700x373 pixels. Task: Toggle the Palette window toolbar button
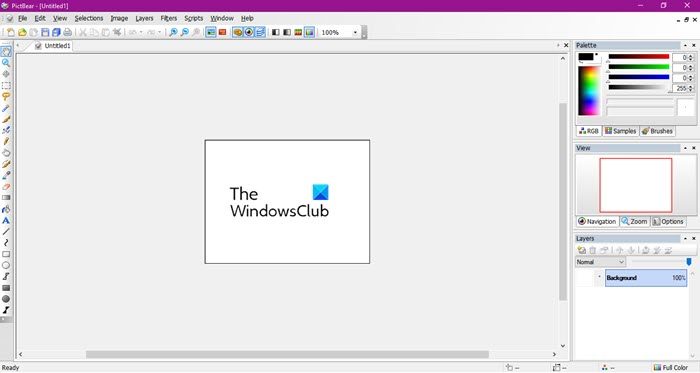coord(238,32)
